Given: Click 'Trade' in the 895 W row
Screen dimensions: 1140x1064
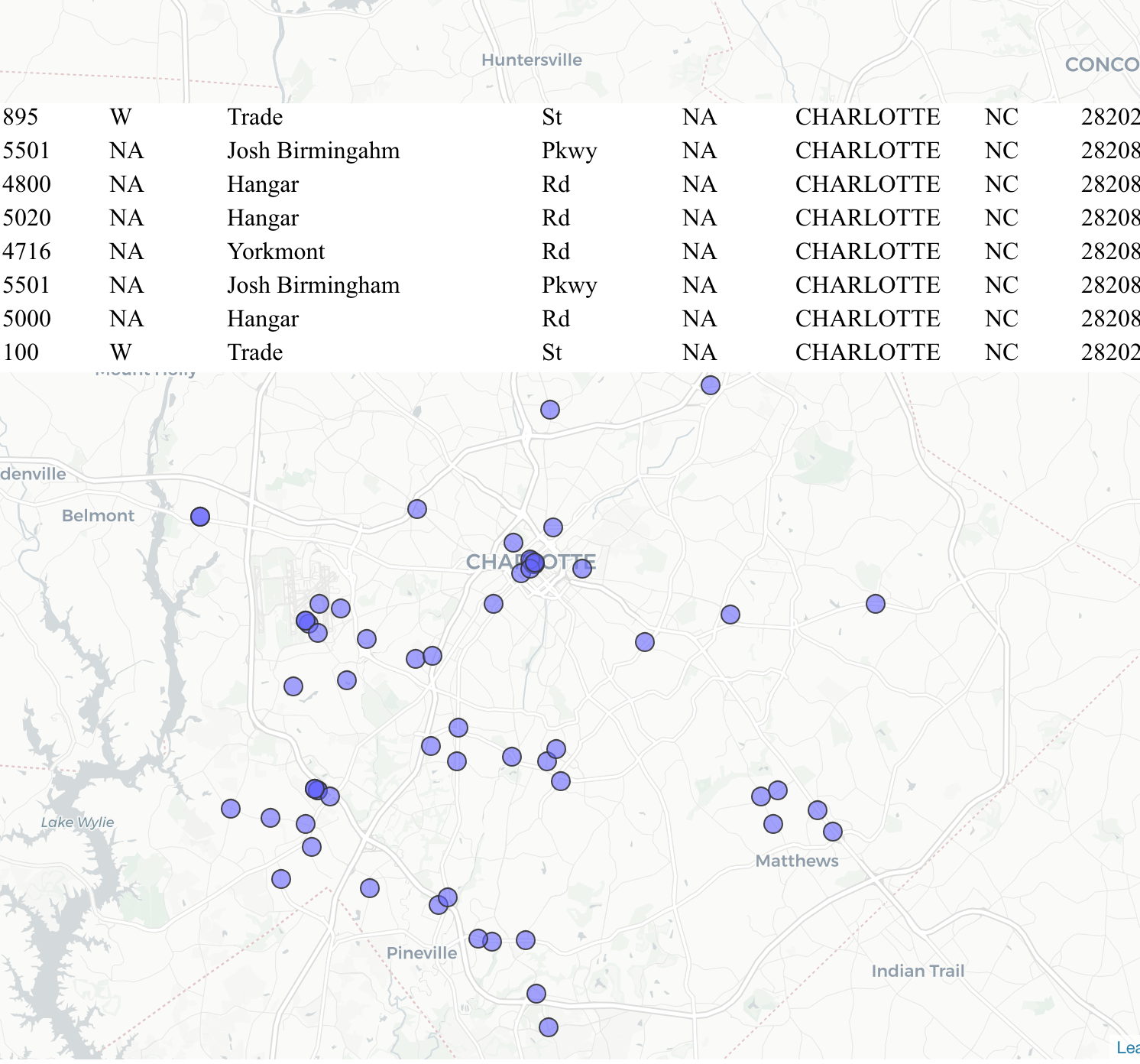Looking at the screenshot, I should (x=255, y=117).
